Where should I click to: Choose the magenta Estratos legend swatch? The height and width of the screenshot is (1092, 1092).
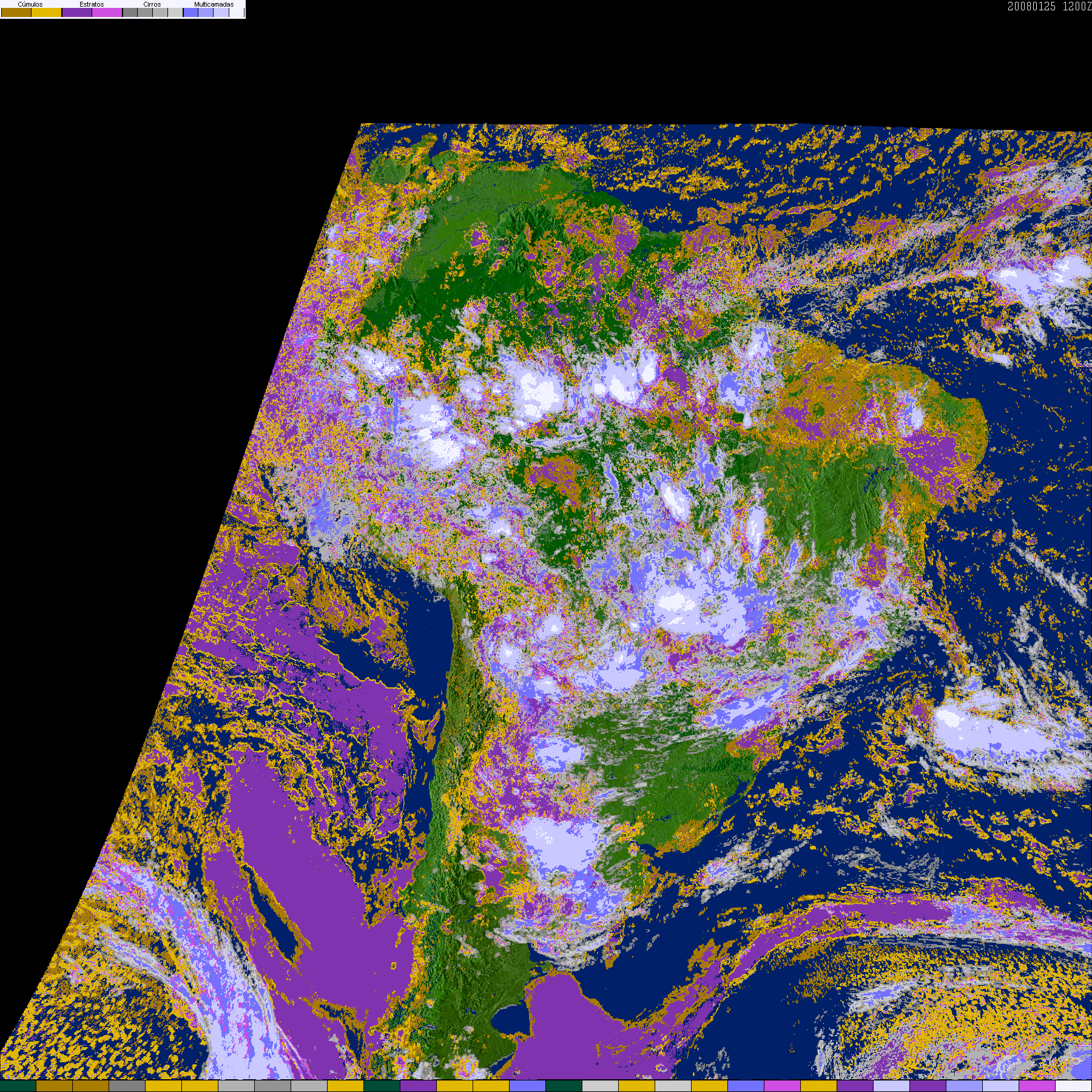point(107,13)
